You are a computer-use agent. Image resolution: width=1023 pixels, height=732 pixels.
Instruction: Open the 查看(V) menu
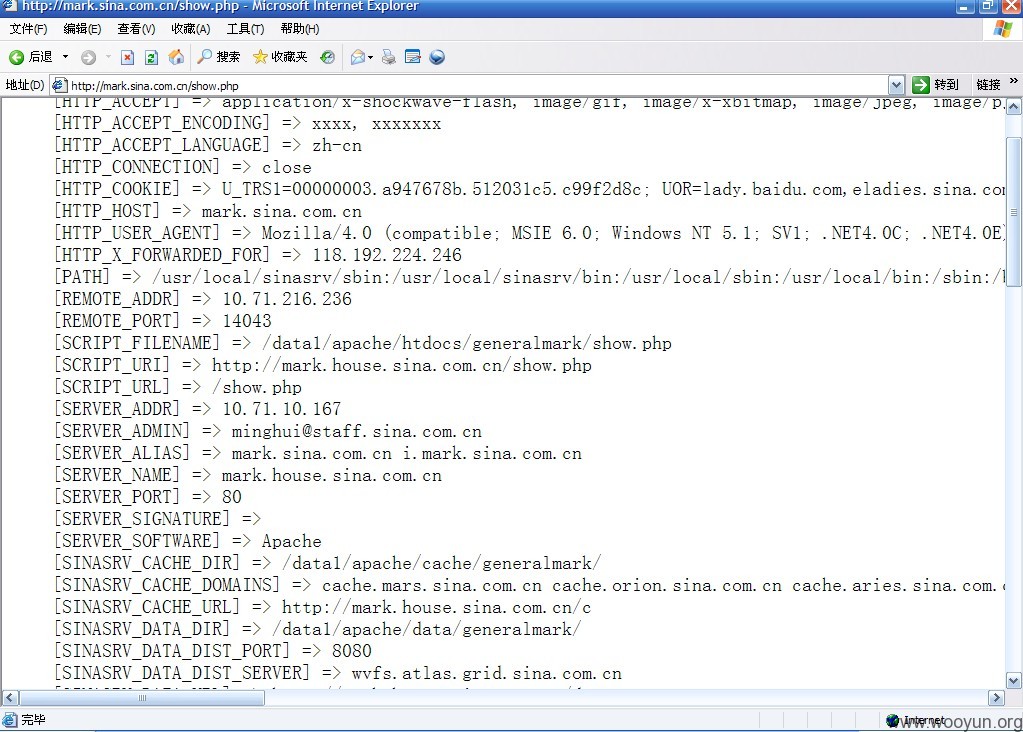[x=136, y=29]
